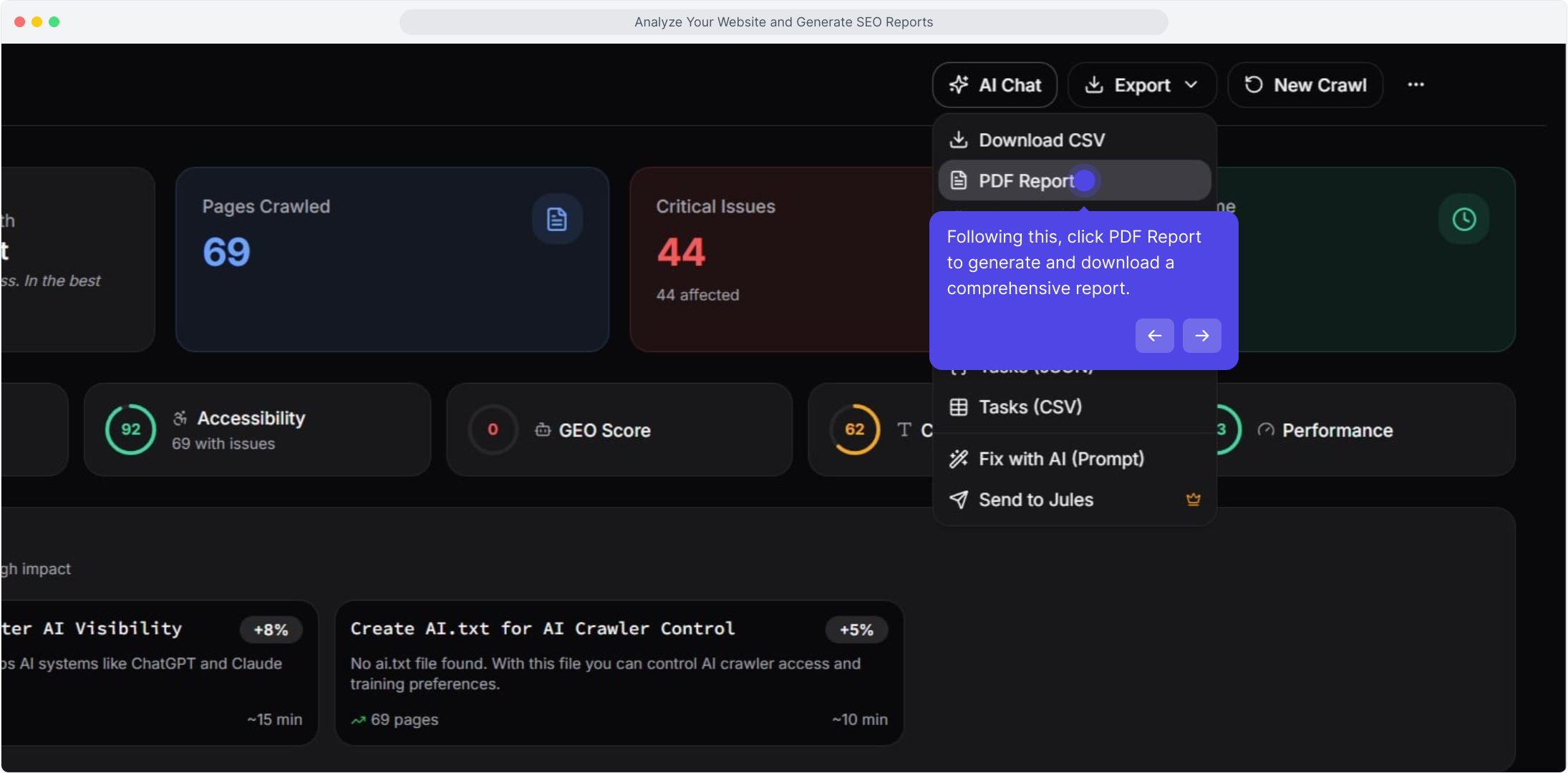Click the Pages Crawled document icon
The image size is (1568, 773).
click(556, 219)
